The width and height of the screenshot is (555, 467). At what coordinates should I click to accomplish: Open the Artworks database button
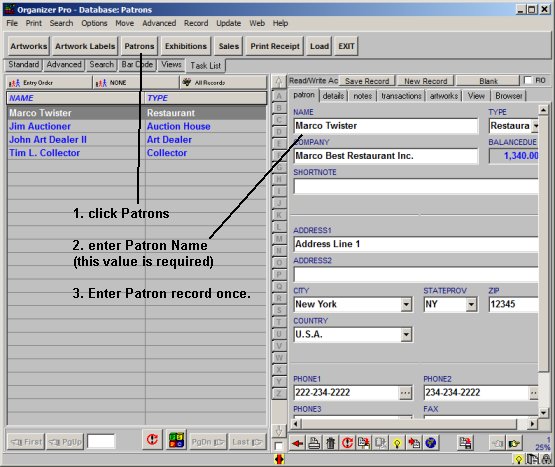coord(28,46)
